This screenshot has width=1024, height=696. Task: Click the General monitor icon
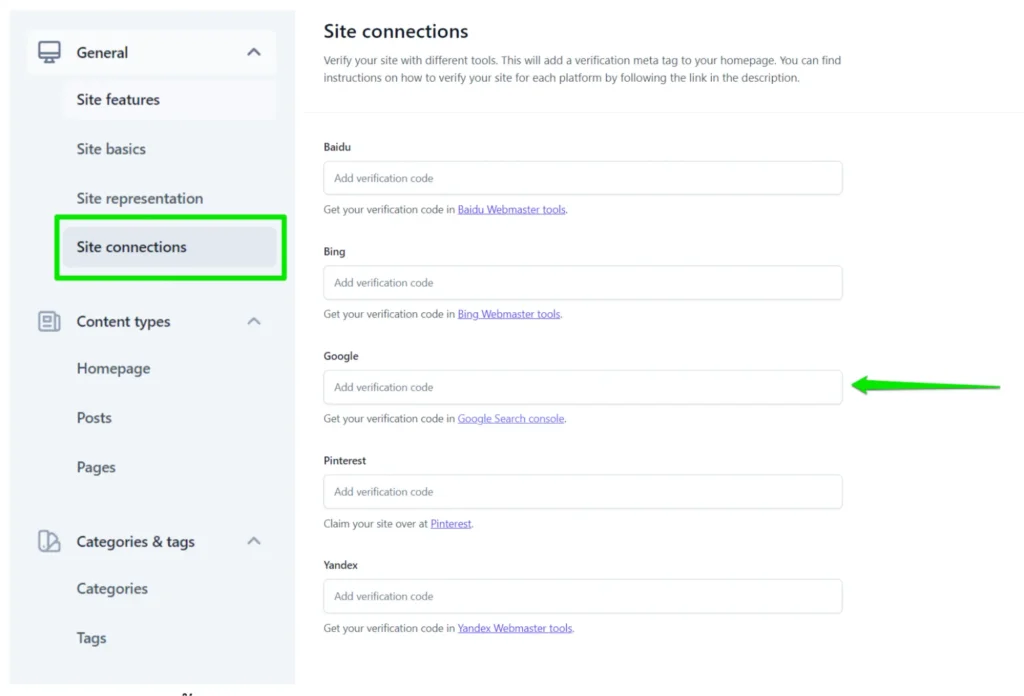pyautogui.click(x=49, y=53)
